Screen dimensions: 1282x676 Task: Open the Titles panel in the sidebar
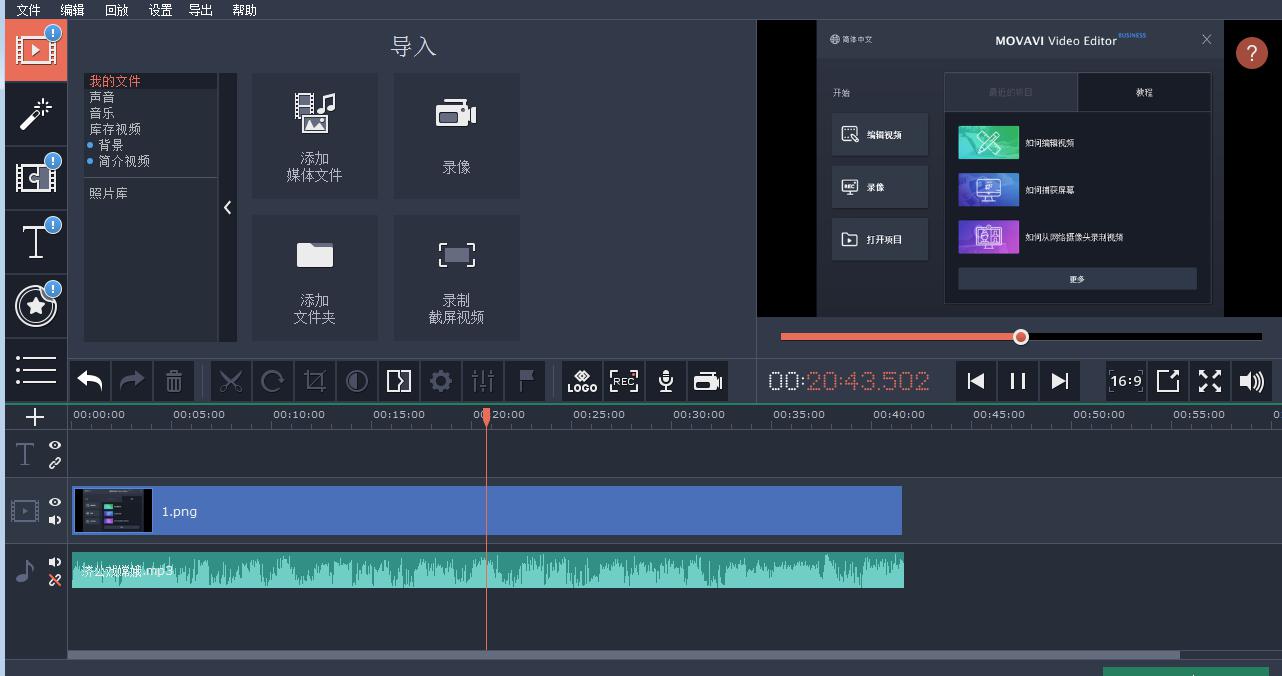tap(36, 241)
